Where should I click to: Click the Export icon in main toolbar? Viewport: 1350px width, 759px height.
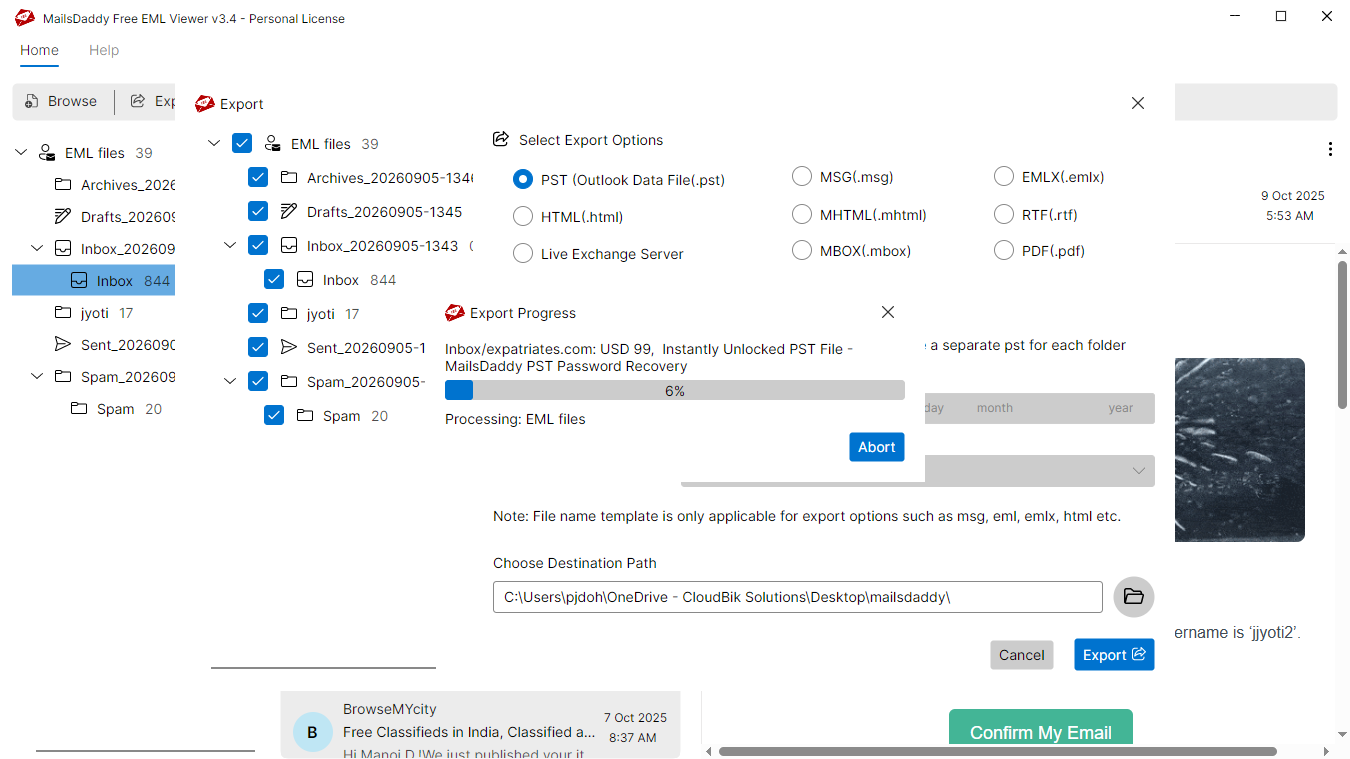[x=138, y=101]
